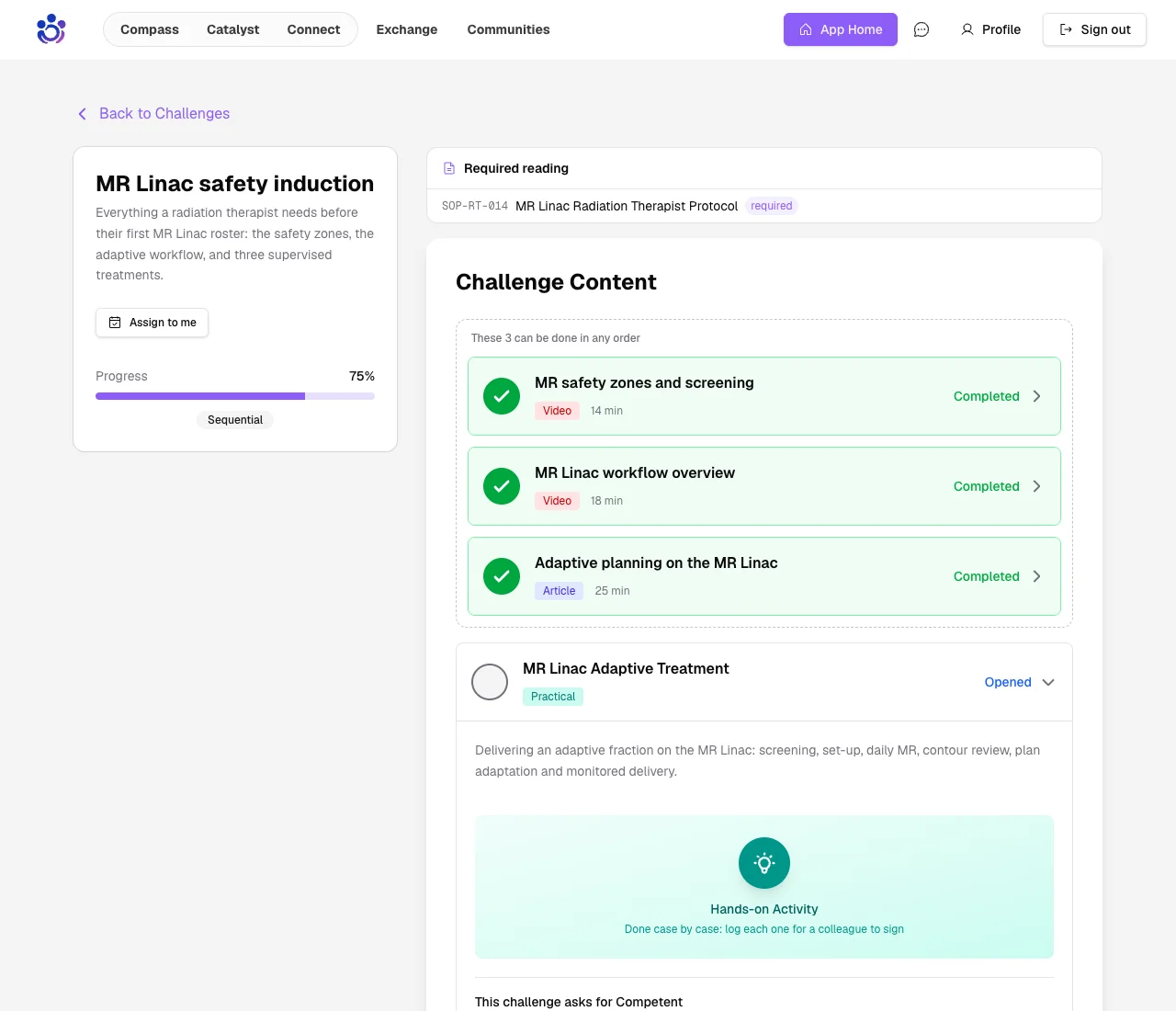This screenshot has width=1176, height=1011.
Task: Click the Sign out button
Action: tap(1094, 29)
